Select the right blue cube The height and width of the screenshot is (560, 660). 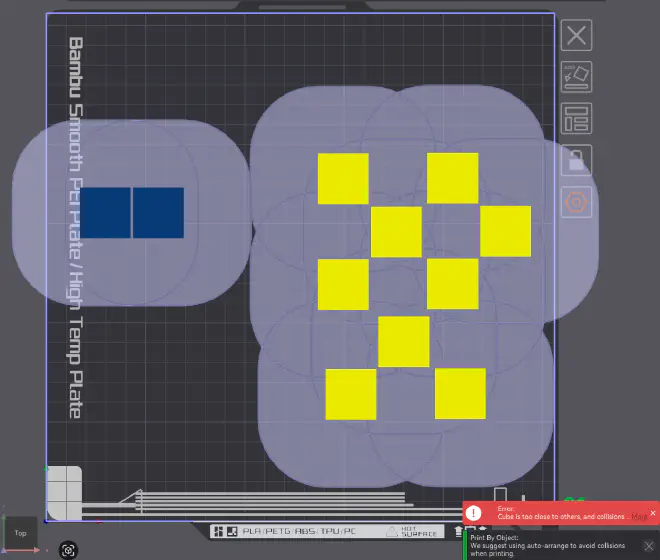pos(158,213)
